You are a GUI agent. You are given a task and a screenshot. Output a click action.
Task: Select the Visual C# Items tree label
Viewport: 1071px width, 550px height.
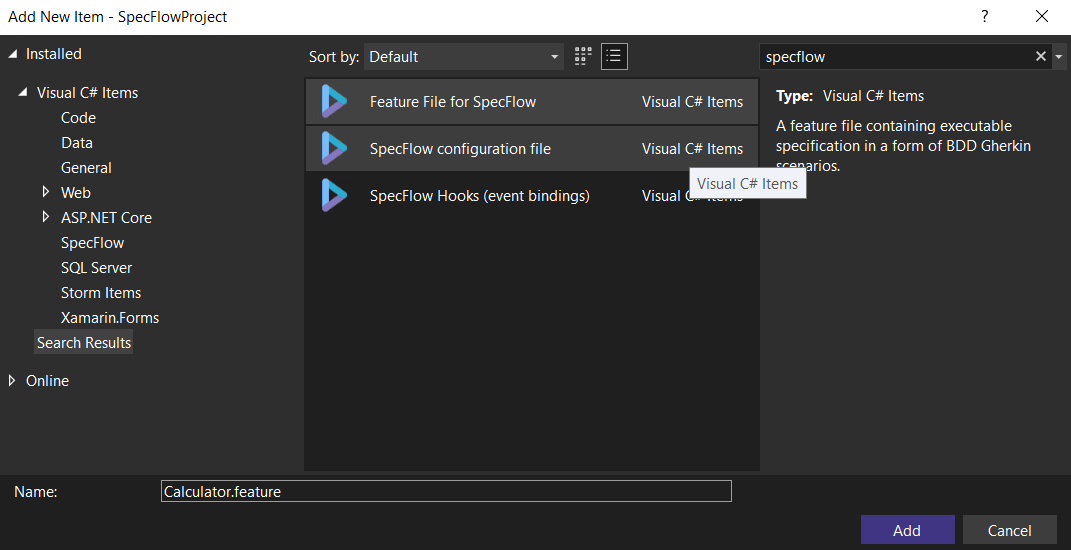[x=87, y=93]
